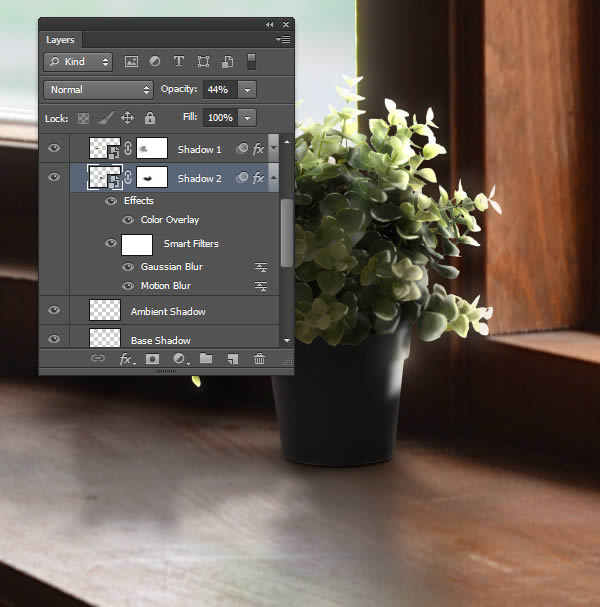Image resolution: width=600 pixels, height=607 pixels.
Task: Filter layers by smart object icon
Action: (227, 62)
